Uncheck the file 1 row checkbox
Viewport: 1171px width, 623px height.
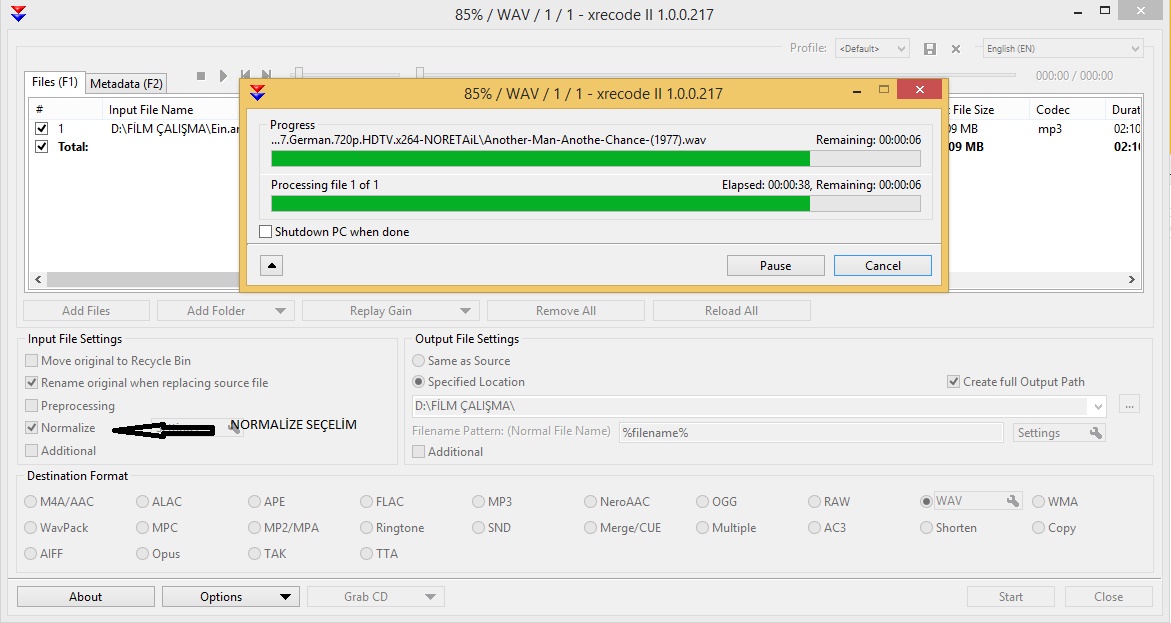pos(42,128)
